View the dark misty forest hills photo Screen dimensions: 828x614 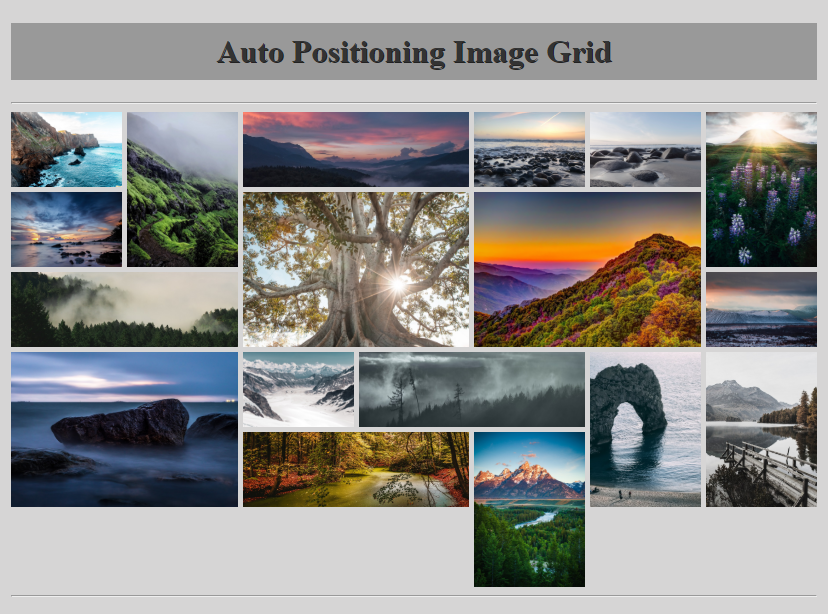(x=470, y=390)
